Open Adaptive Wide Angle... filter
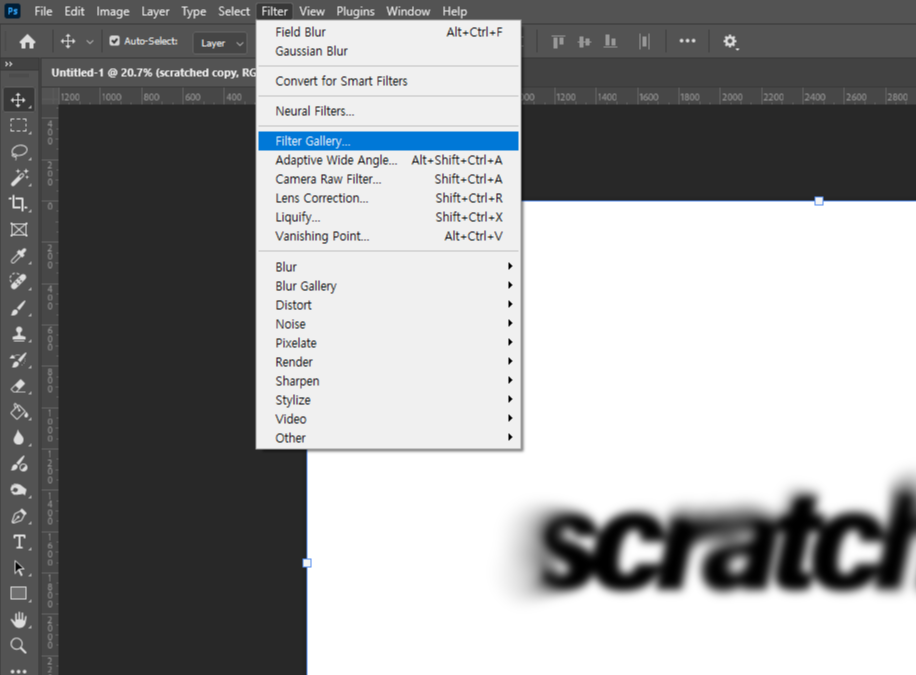Image resolution: width=916 pixels, height=675 pixels. pos(388,160)
